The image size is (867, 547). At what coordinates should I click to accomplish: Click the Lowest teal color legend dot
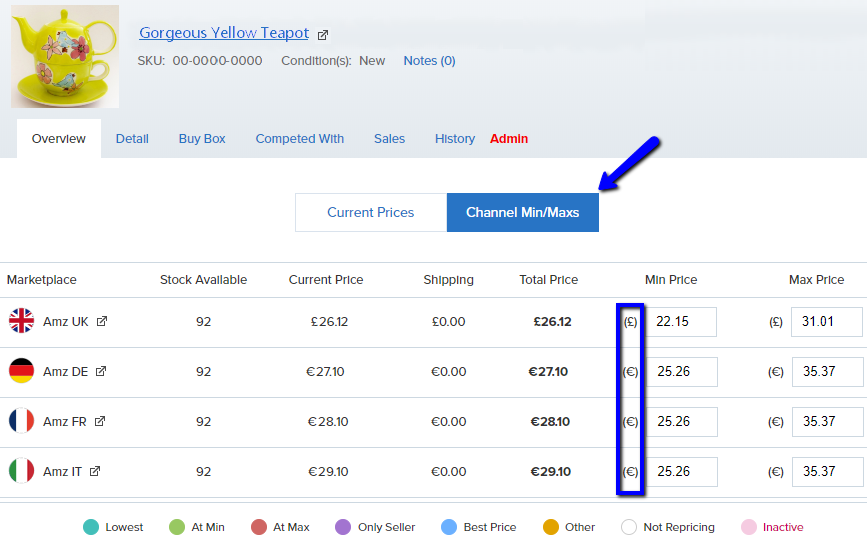(x=90, y=527)
